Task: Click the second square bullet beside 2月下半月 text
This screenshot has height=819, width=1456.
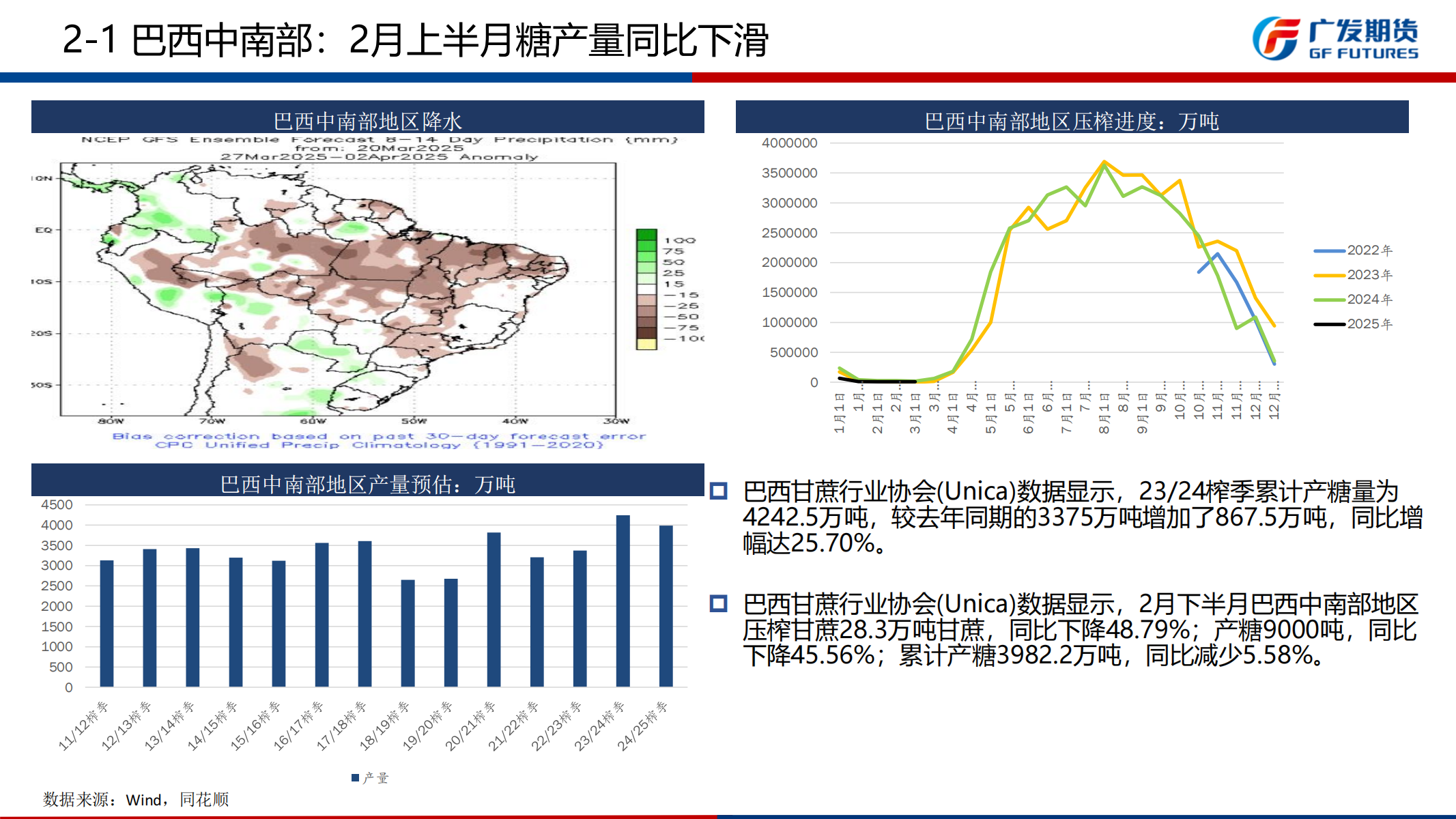Action: pyautogui.click(x=718, y=603)
